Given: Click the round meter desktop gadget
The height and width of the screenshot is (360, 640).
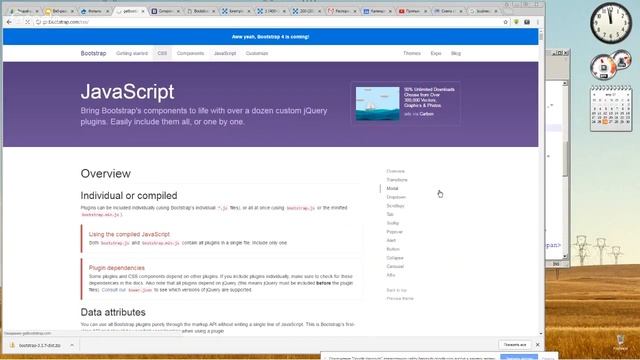Looking at the screenshot, I should [x=603, y=67].
